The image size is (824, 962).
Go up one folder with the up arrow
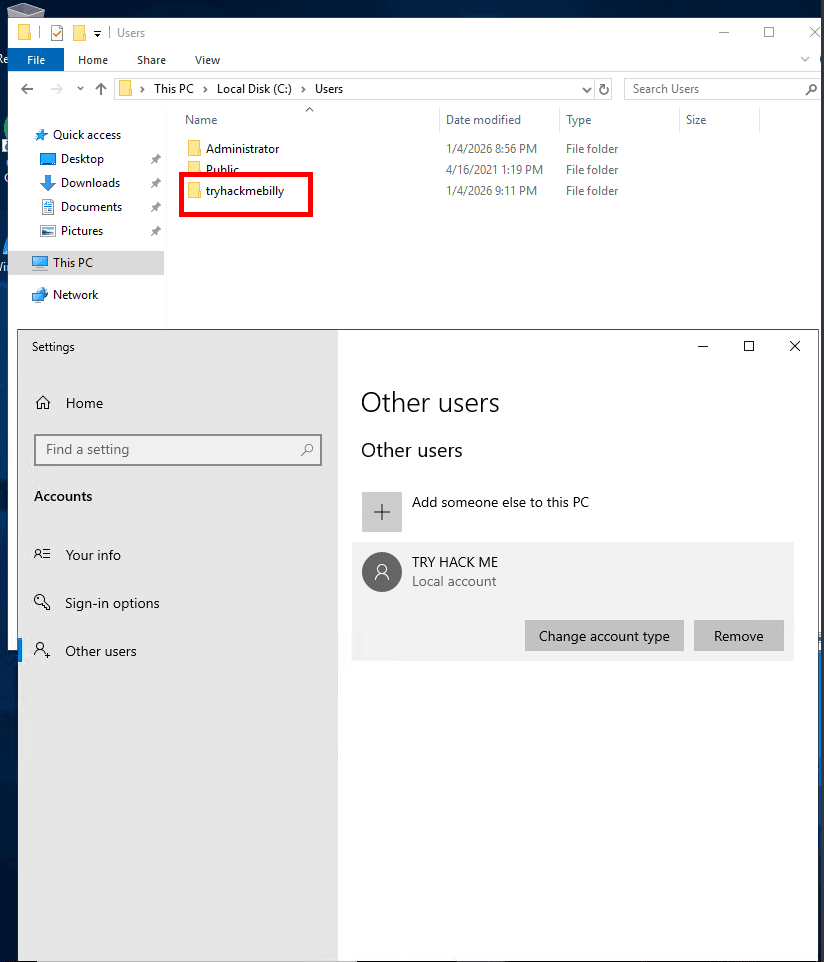point(101,89)
